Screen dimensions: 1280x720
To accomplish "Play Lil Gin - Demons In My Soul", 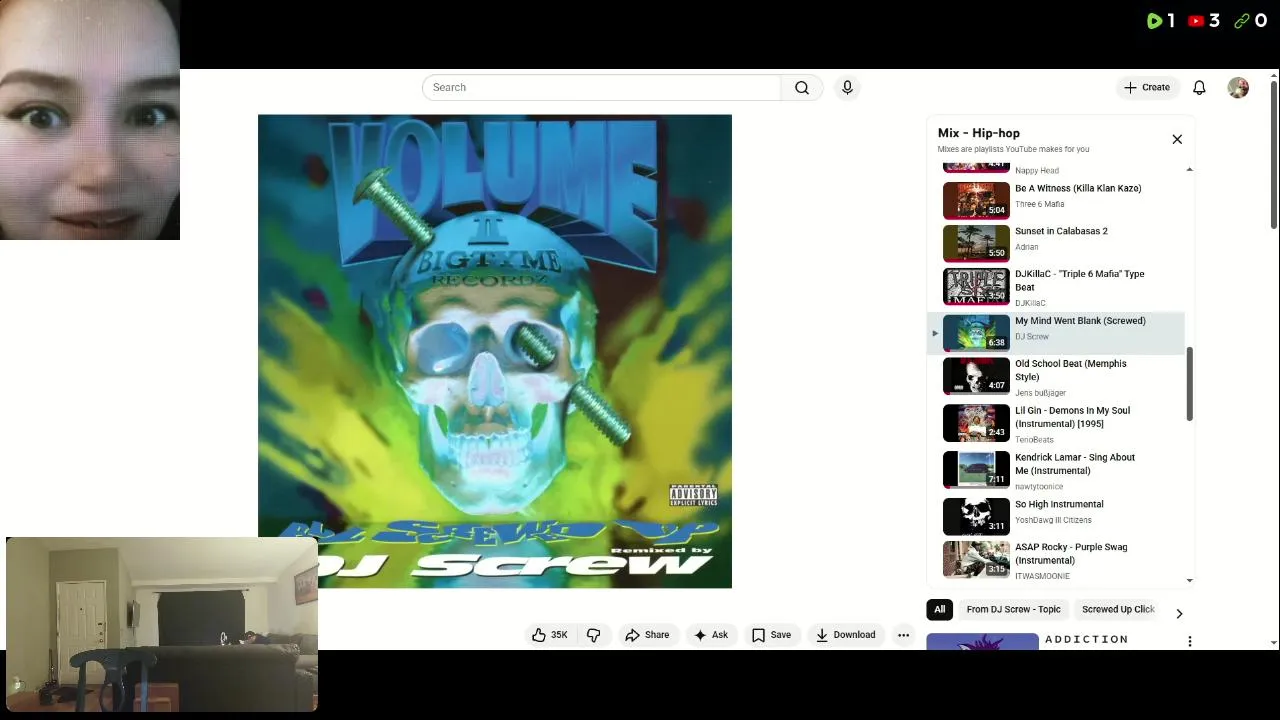I will 1057,424.
